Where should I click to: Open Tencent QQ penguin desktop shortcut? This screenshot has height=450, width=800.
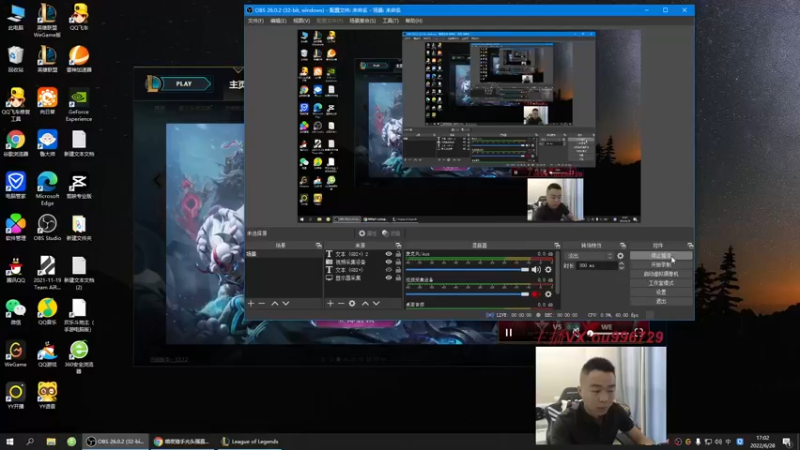[x=15, y=270]
